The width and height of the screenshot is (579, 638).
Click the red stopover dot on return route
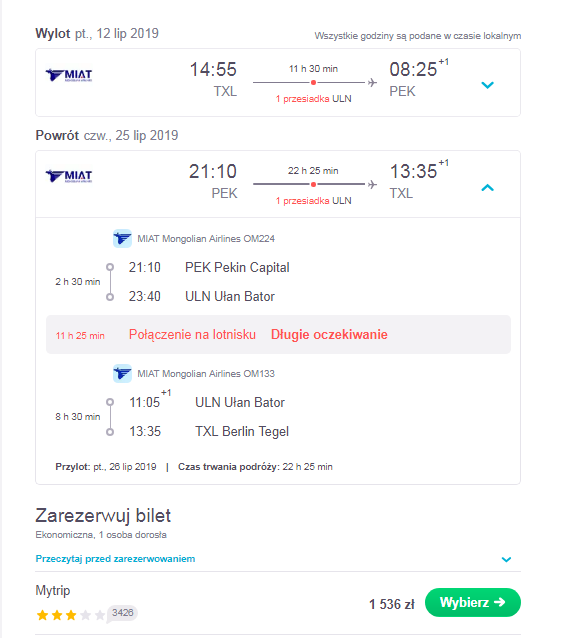pyautogui.click(x=313, y=184)
